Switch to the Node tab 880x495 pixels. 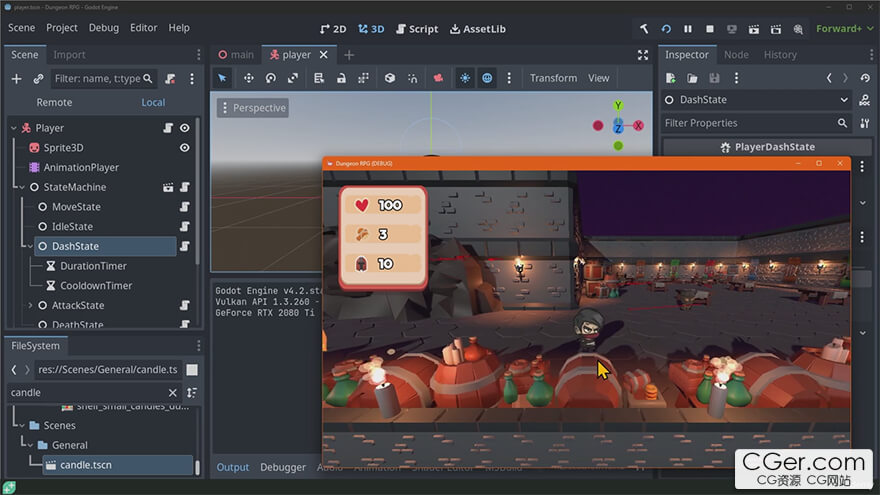point(736,54)
